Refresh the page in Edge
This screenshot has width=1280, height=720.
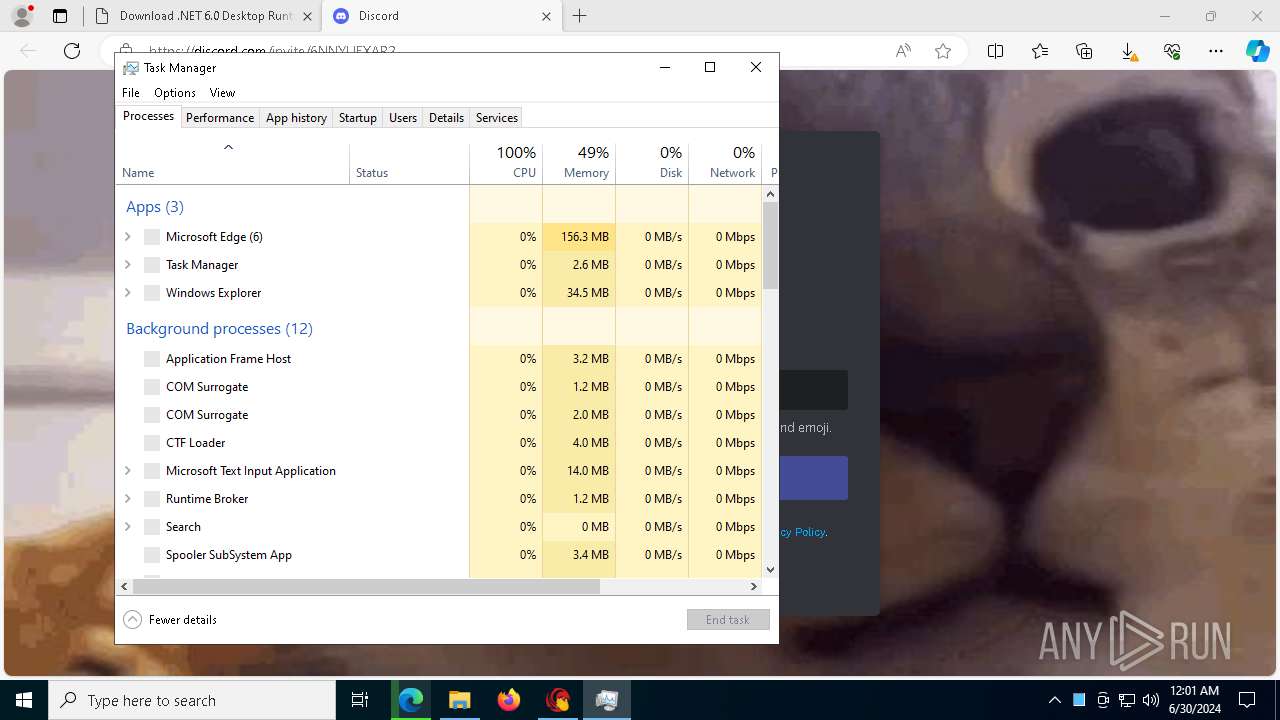pyautogui.click(x=72, y=51)
